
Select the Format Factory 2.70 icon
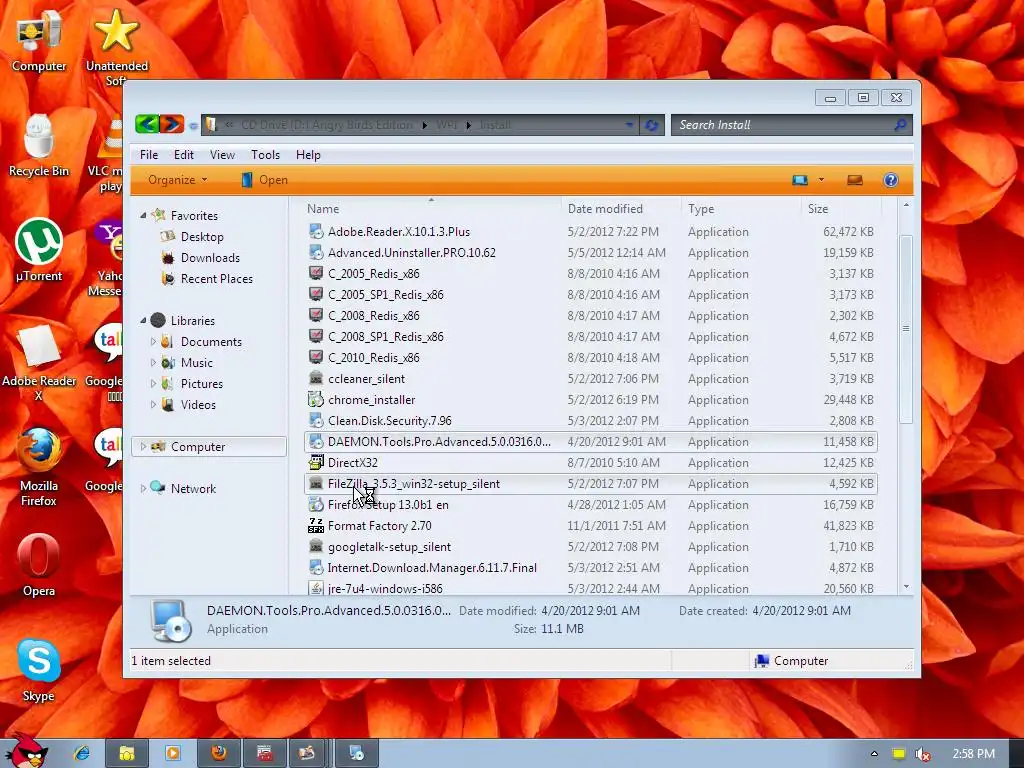tap(316, 526)
